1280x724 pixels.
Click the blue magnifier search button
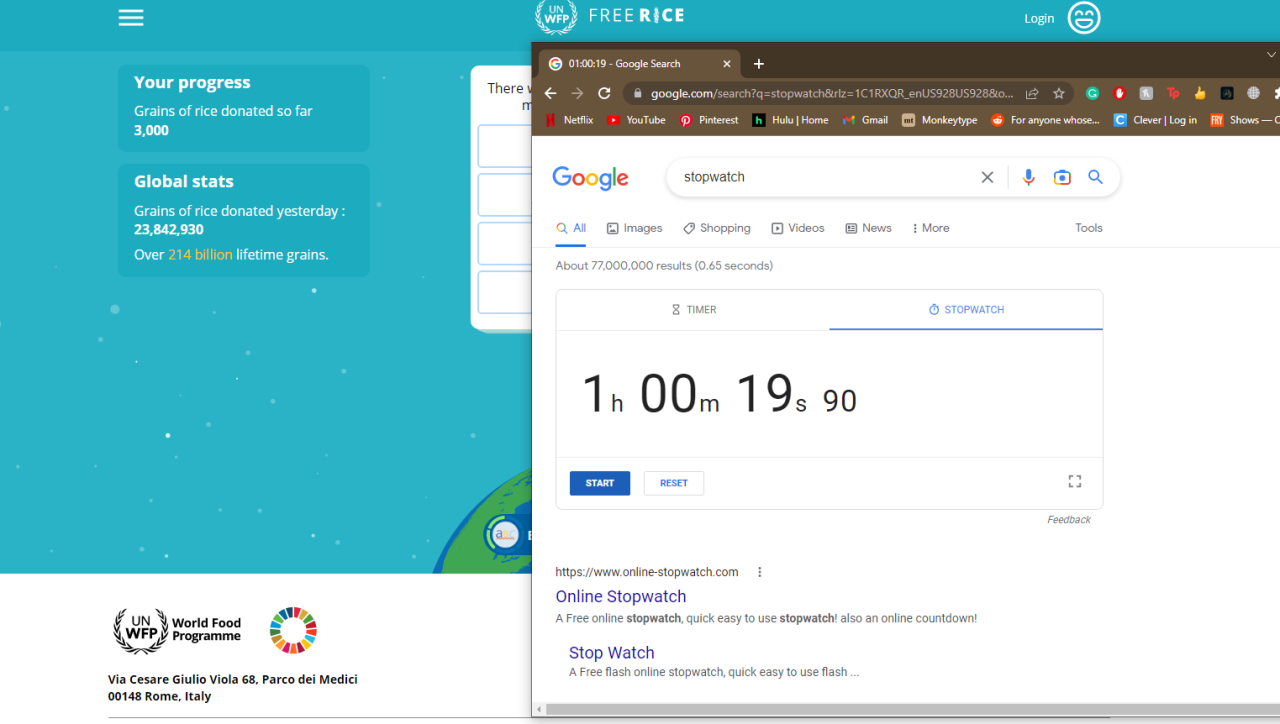pyautogui.click(x=1096, y=177)
